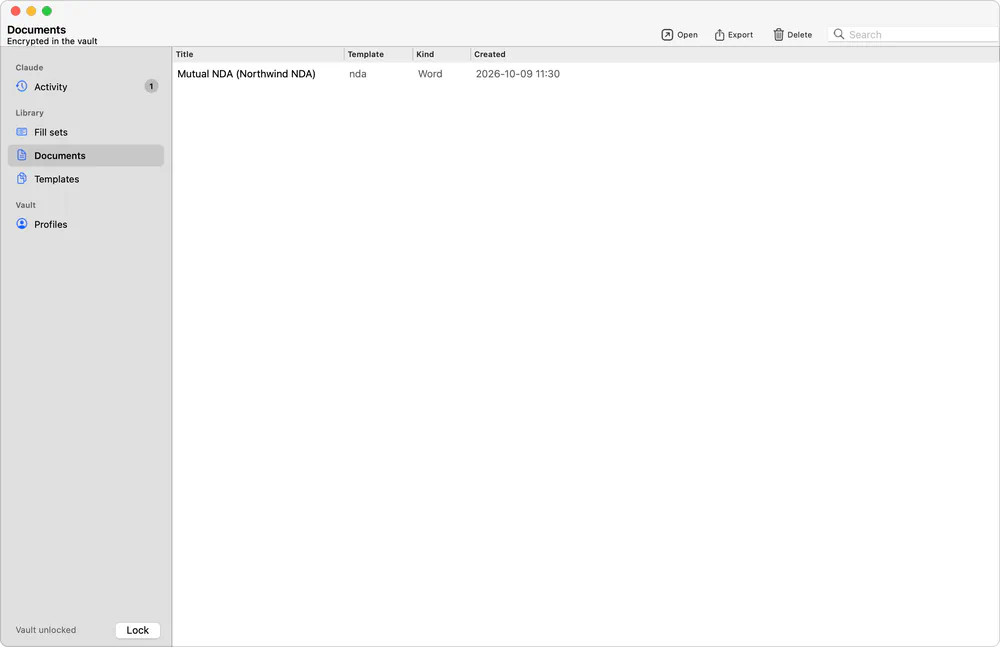Click the Vault unlocked status text
Screen dimensions: 1000x647
coord(46,630)
